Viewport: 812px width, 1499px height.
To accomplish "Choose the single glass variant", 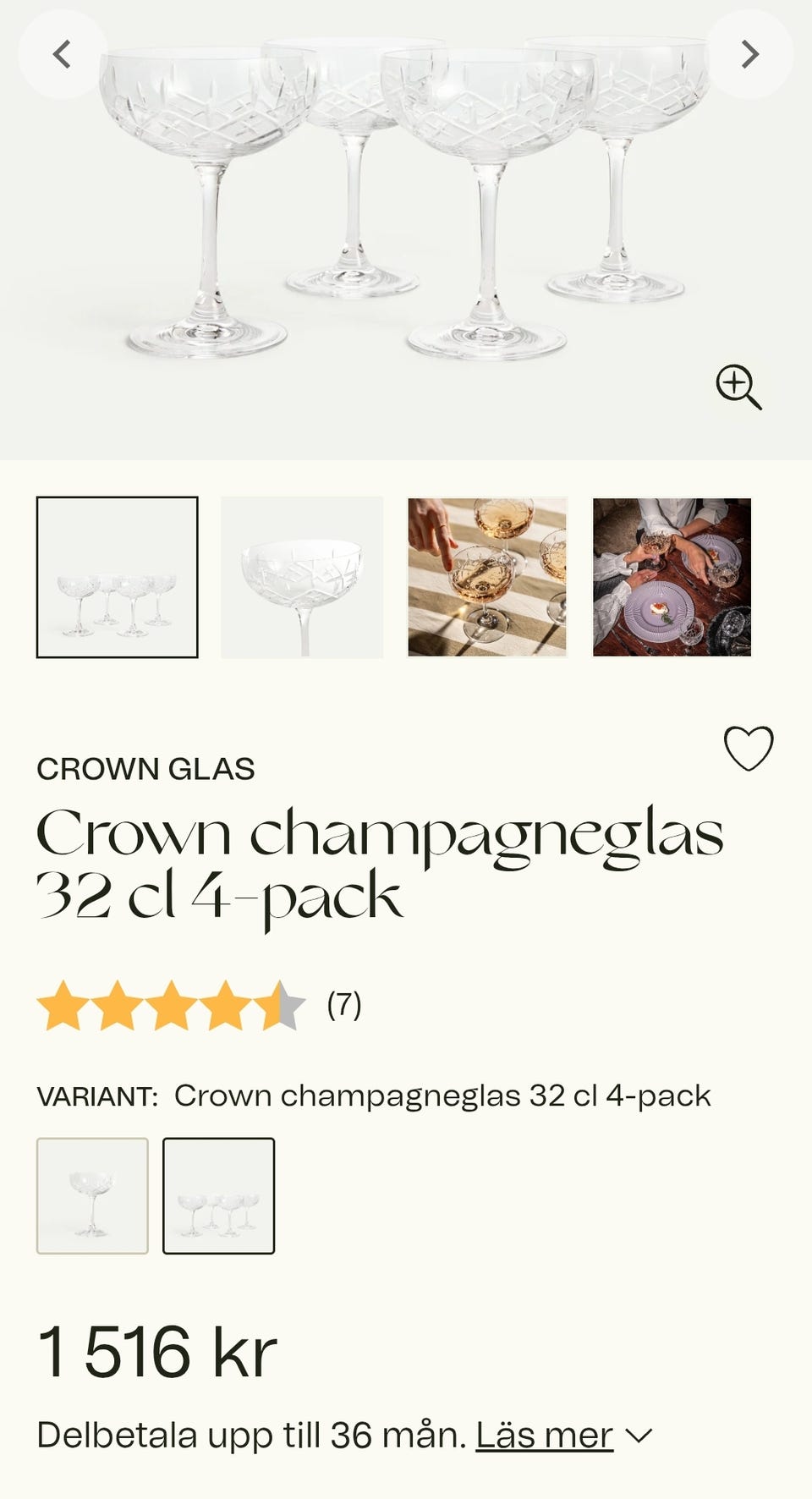I will (x=92, y=1195).
